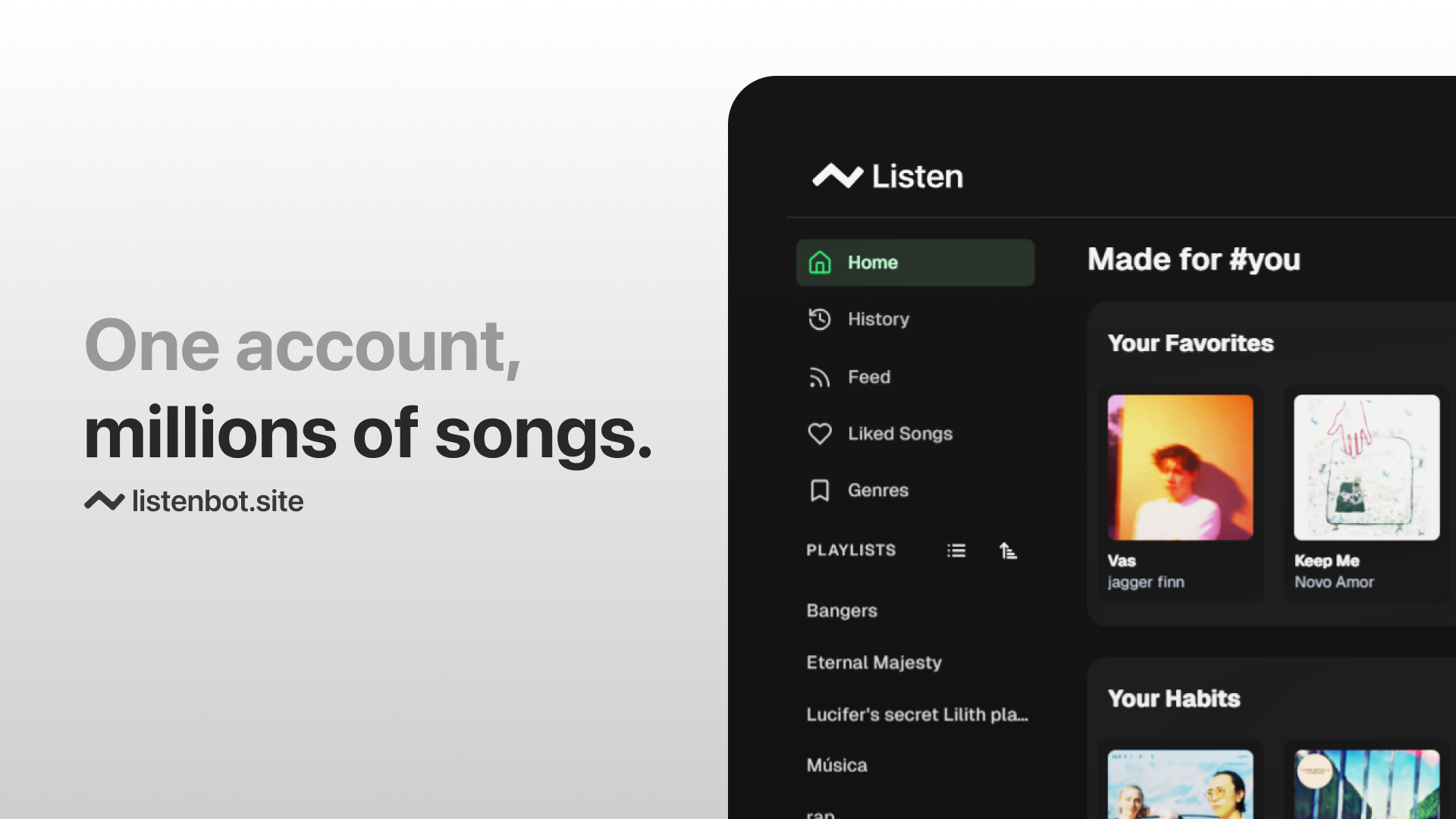This screenshot has width=1456, height=819.
Task: Open the Música playlist
Action: point(836,765)
